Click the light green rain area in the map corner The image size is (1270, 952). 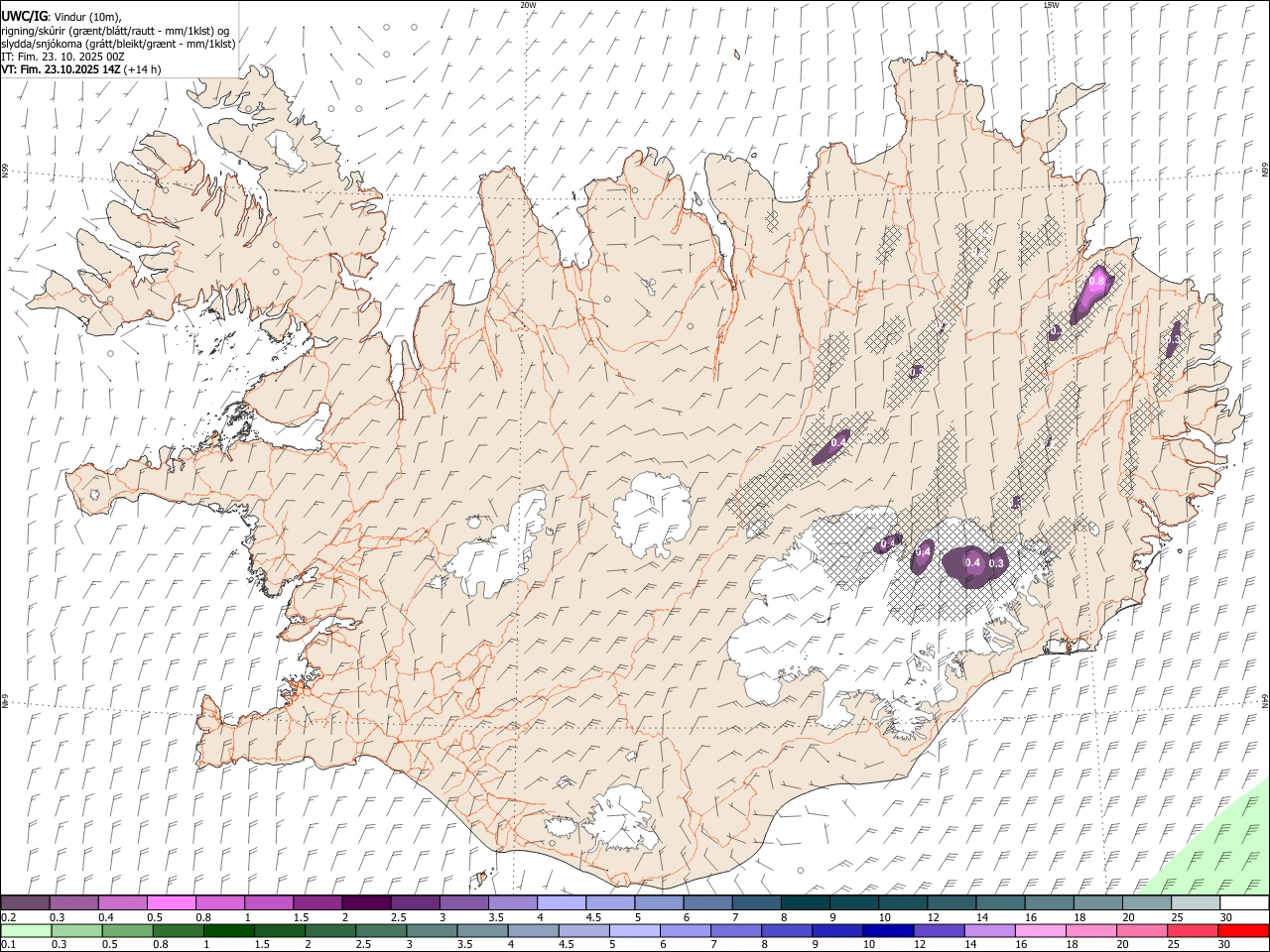[x=1220, y=848]
